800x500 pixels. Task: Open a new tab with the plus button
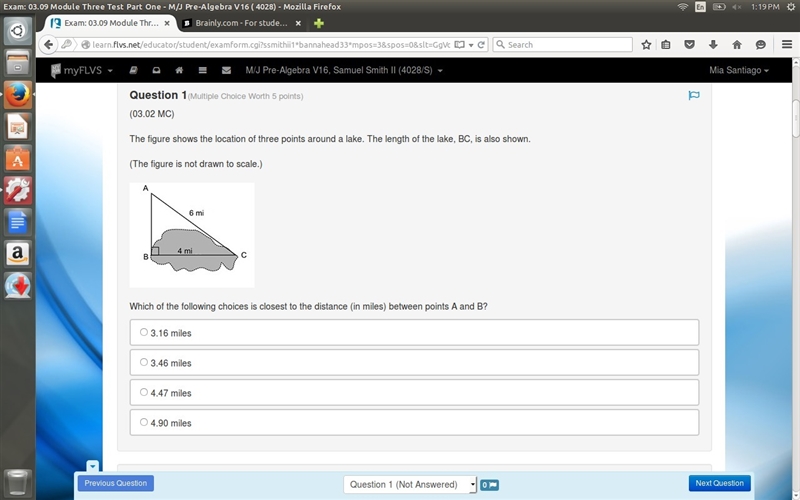[x=319, y=23]
